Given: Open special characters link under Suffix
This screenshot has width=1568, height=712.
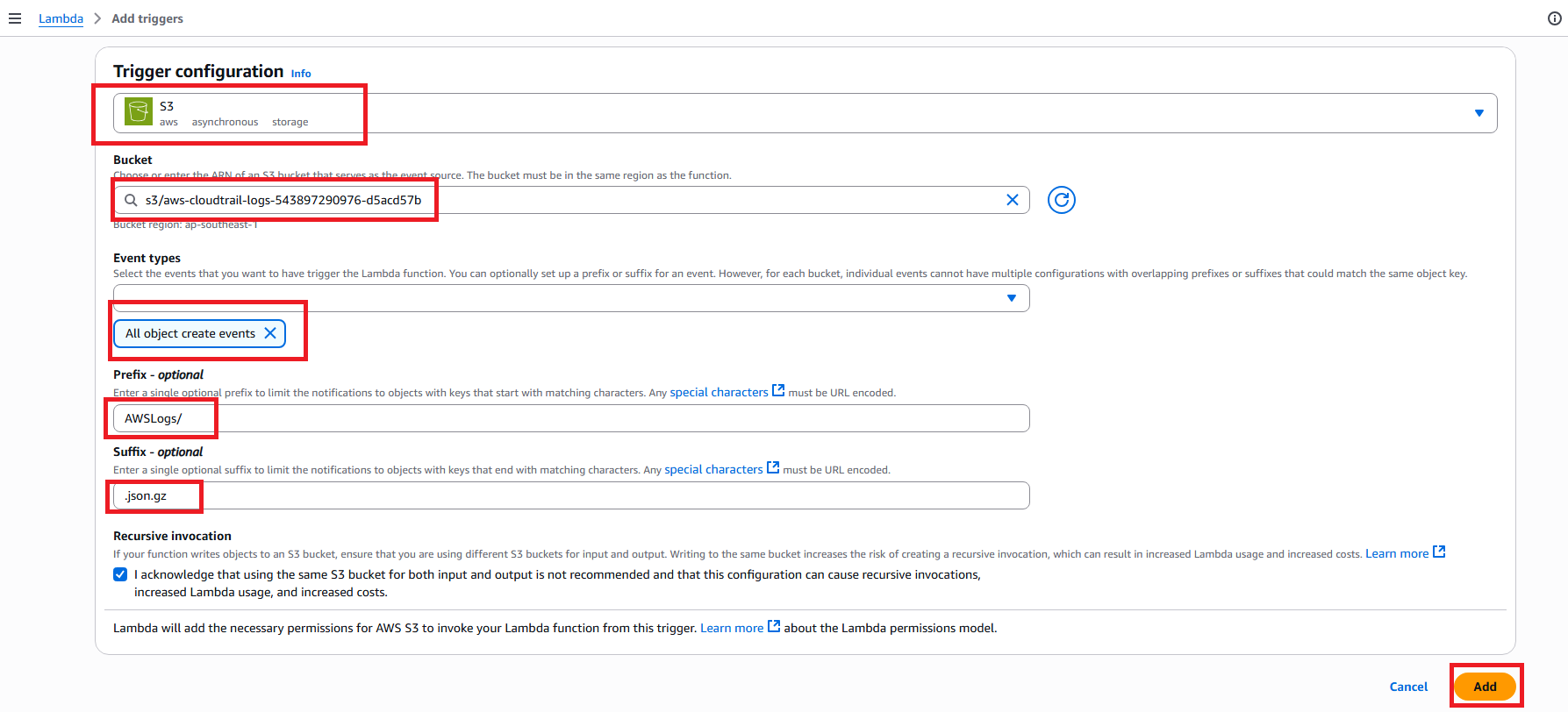Looking at the screenshot, I should click(x=721, y=469).
